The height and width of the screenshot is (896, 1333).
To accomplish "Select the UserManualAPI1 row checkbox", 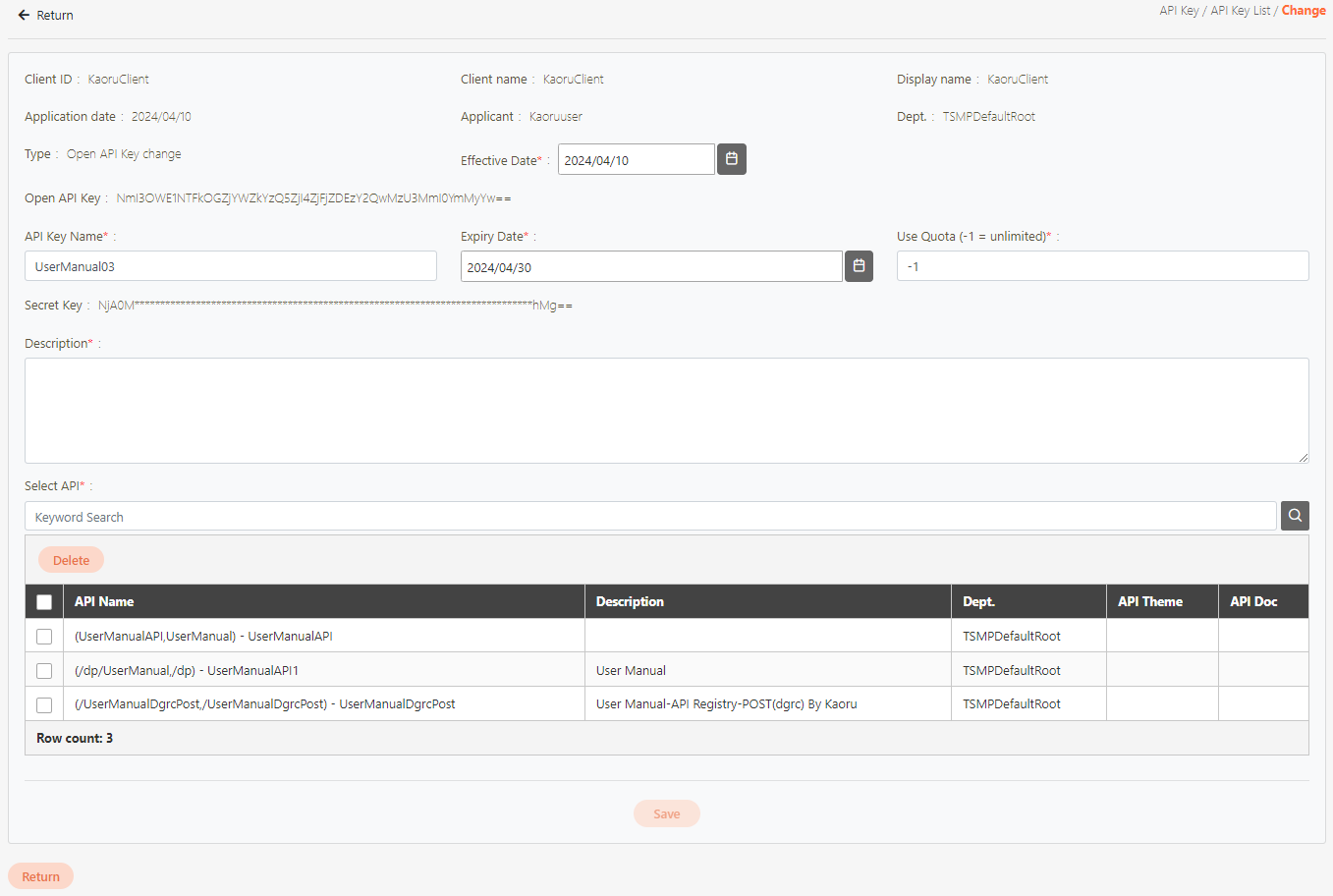I will pyautogui.click(x=44, y=671).
